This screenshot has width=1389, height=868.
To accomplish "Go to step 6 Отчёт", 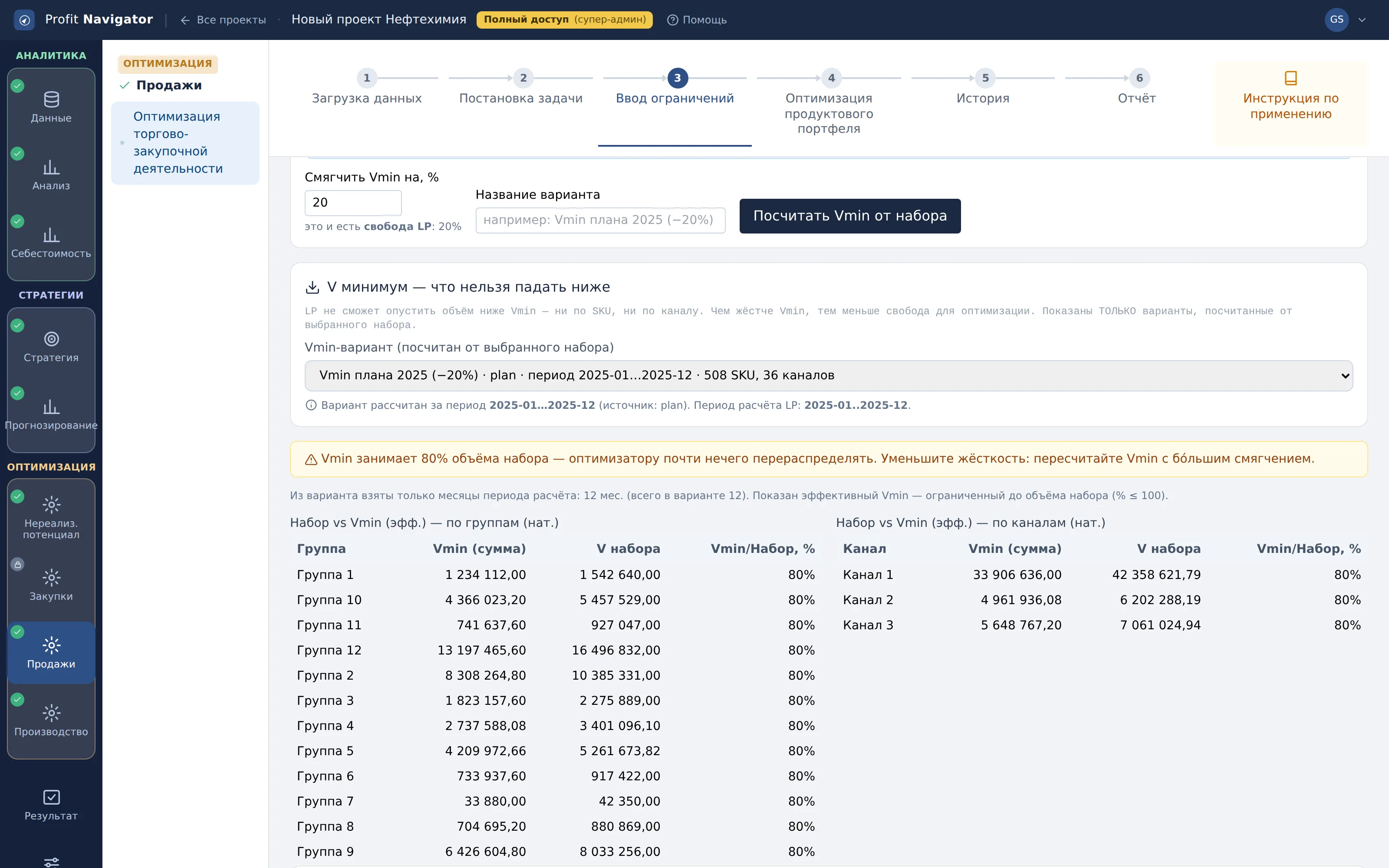I will 1136,88.
